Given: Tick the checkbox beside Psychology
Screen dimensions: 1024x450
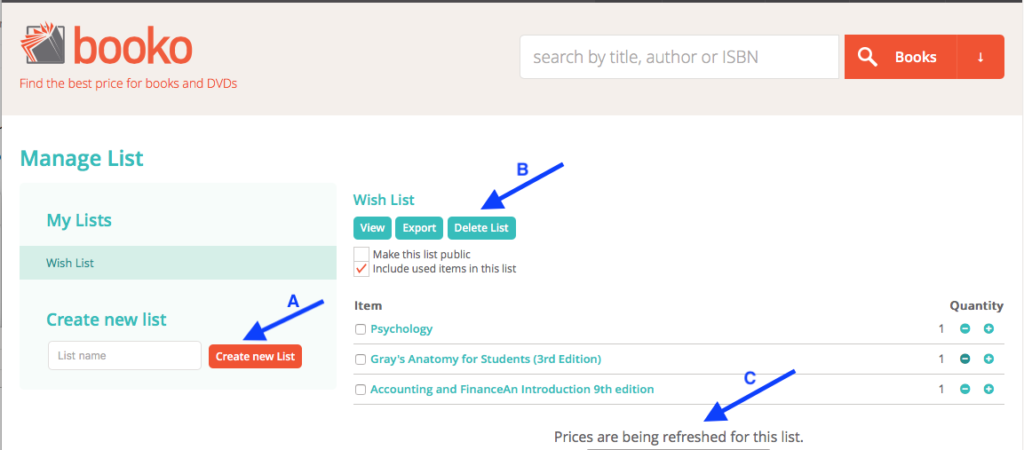Looking at the screenshot, I should [x=360, y=329].
